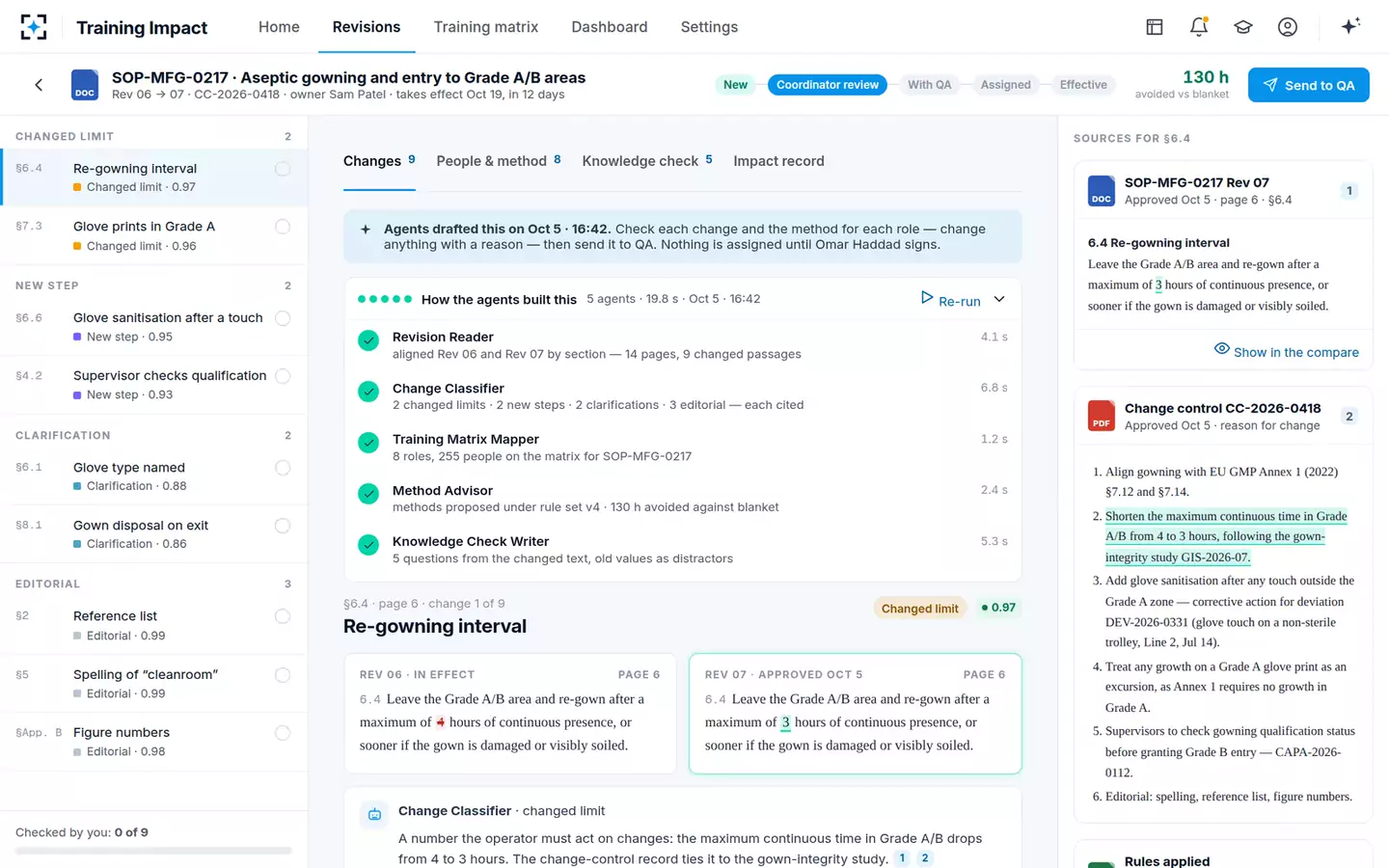The width and height of the screenshot is (1389, 868).
Task: Open the notifications bell
Action: 1199,27
